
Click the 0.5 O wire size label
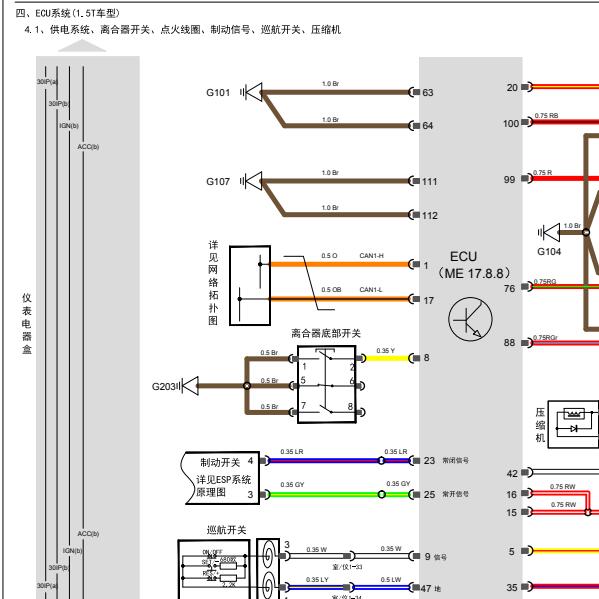[x=329, y=256]
